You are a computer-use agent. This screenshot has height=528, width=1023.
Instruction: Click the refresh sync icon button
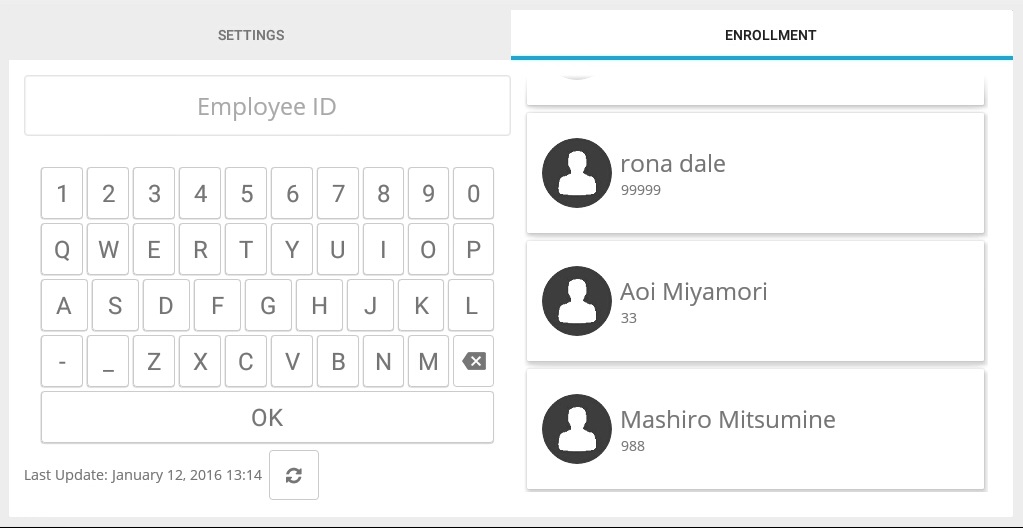[294, 475]
